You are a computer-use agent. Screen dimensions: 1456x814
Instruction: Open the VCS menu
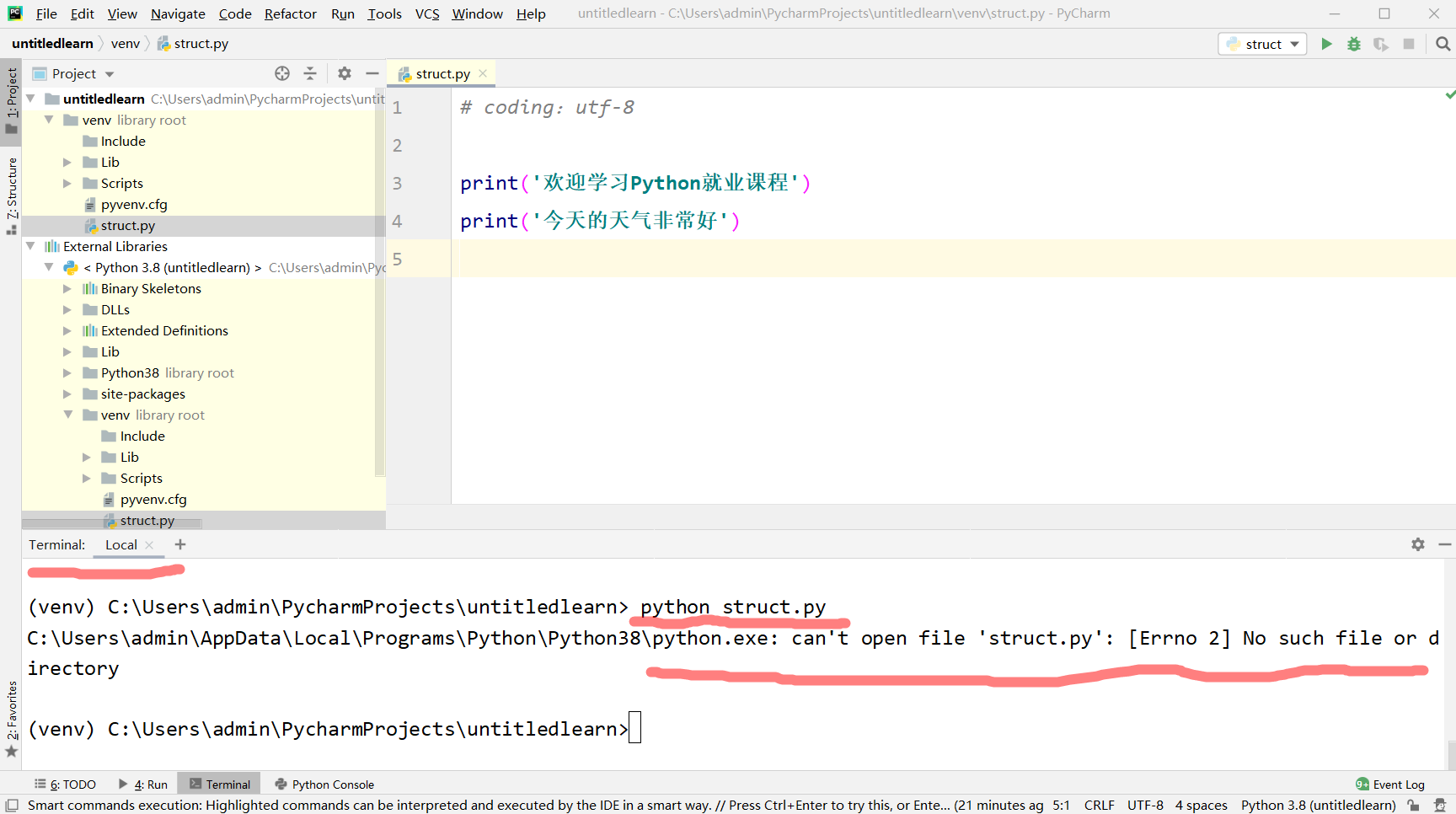tap(427, 13)
